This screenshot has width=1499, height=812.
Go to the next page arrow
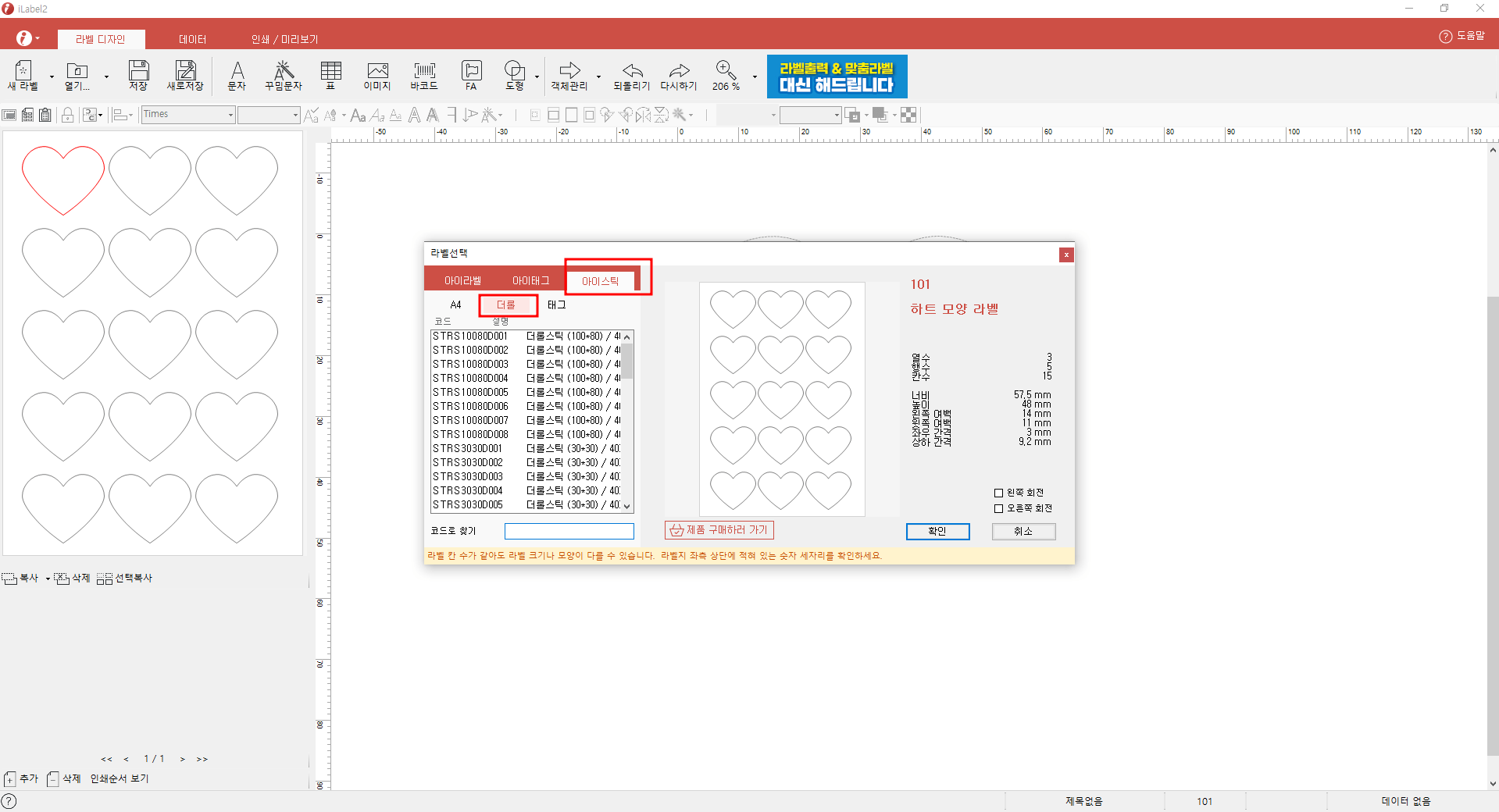(182, 759)
